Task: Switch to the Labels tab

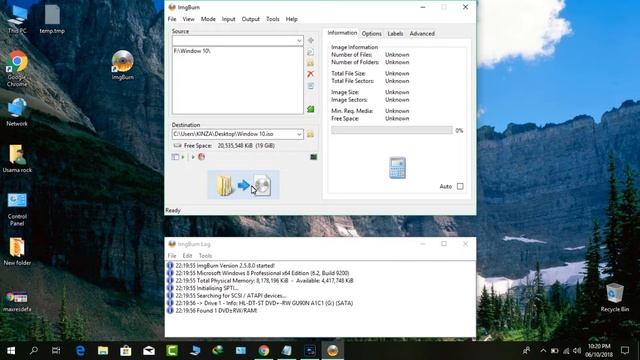Action: click(395, 33)
